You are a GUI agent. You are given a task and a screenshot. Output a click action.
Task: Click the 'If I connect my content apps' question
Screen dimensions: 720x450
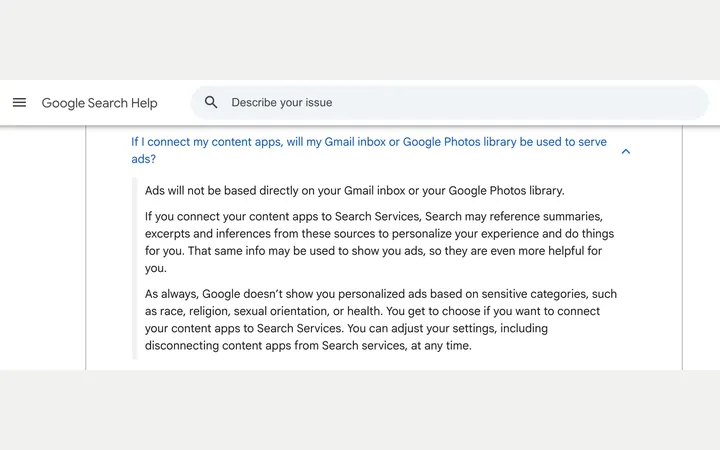[369, 150]
